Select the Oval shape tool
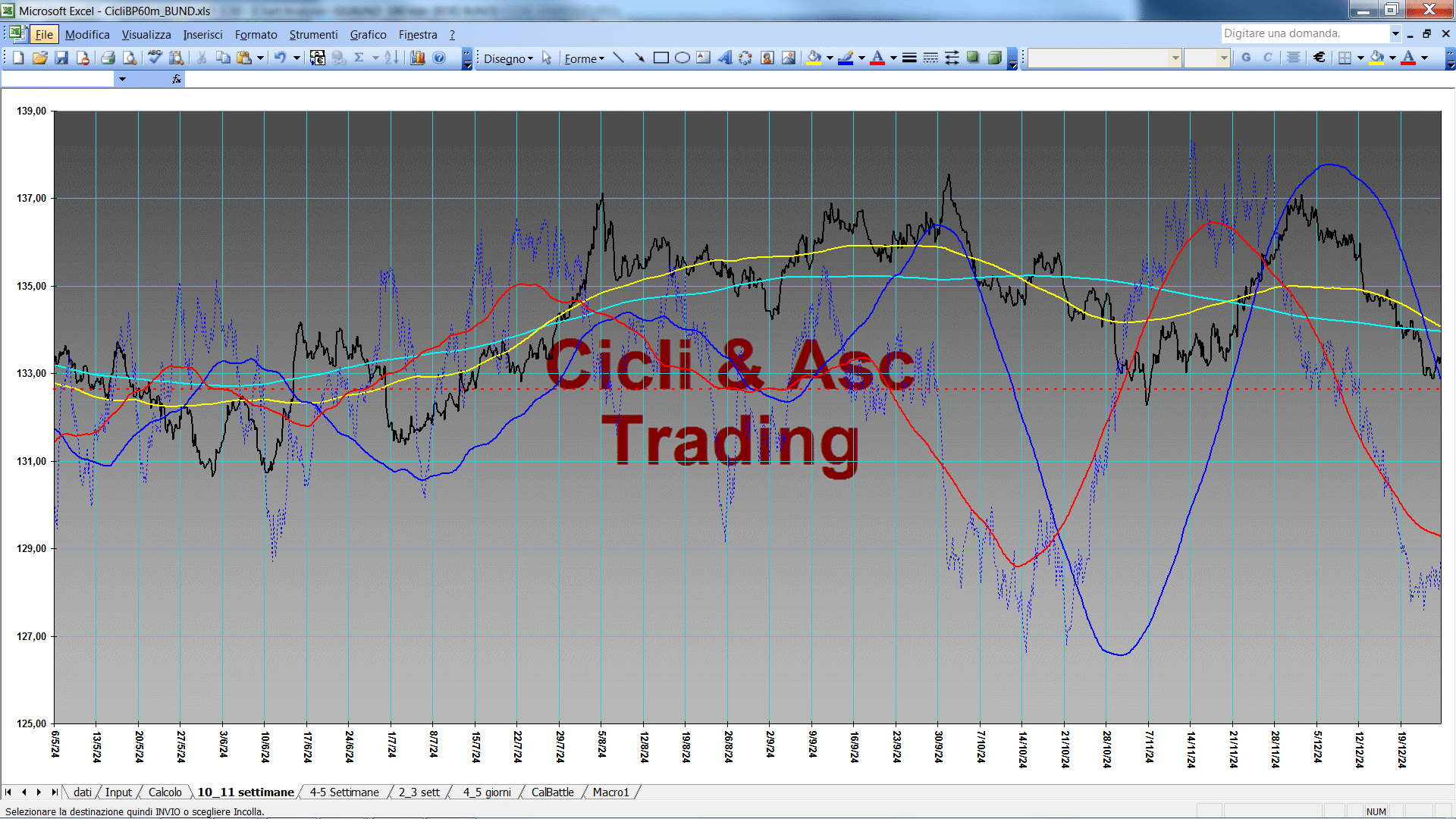1456x819 pixels. (682, 58)
